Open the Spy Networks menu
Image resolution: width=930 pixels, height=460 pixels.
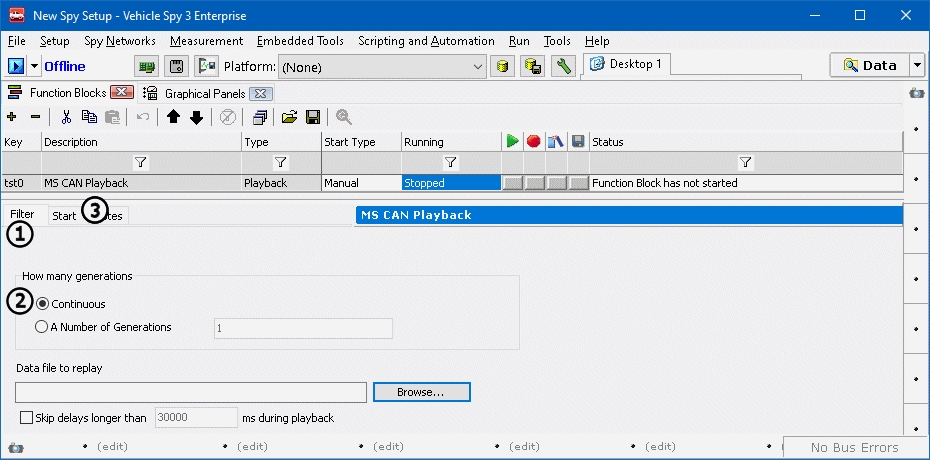click(119, 41)
